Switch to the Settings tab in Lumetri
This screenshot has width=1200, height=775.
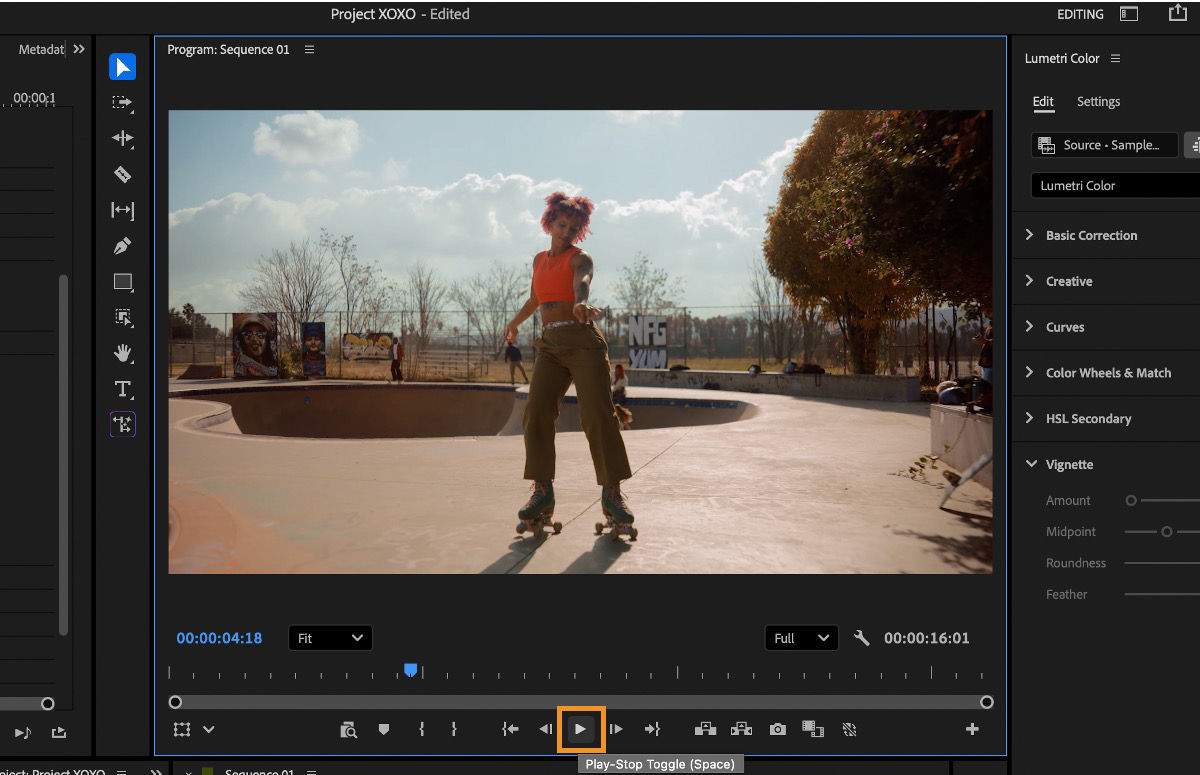(1098, 102)
